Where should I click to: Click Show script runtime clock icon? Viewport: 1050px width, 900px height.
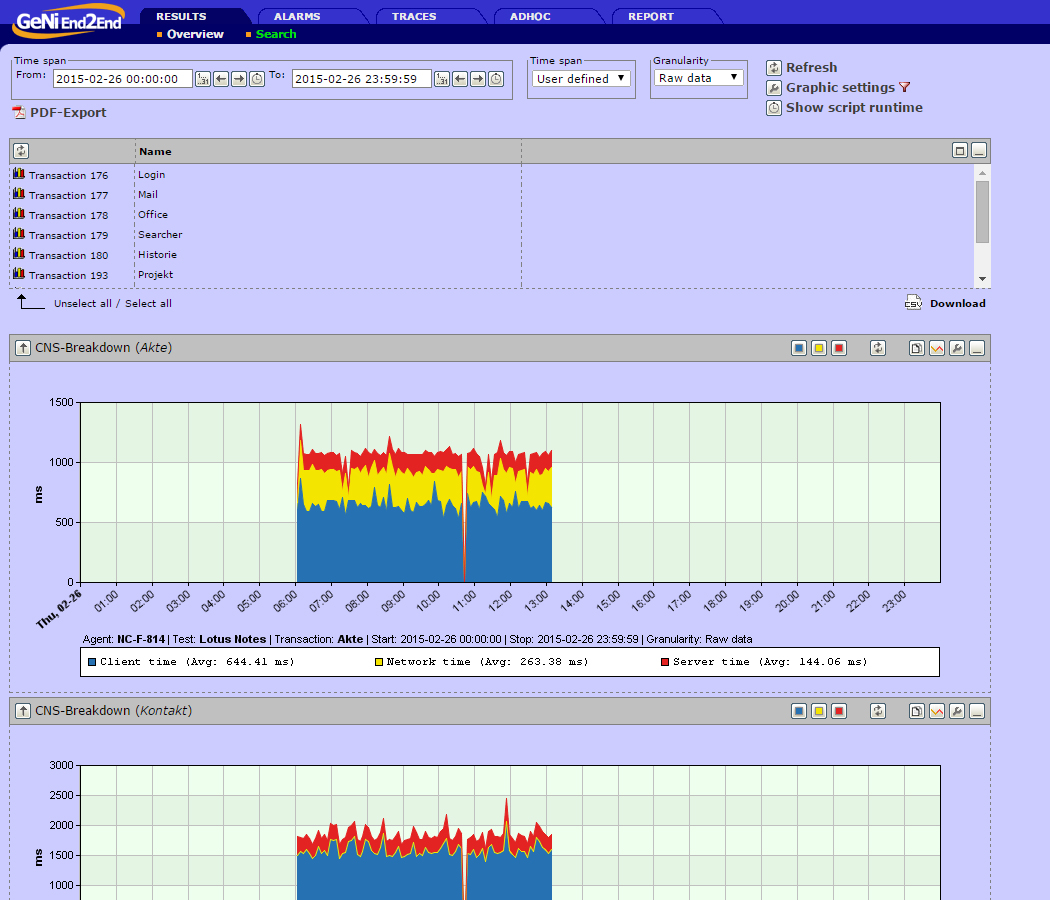tap(773, 108)
